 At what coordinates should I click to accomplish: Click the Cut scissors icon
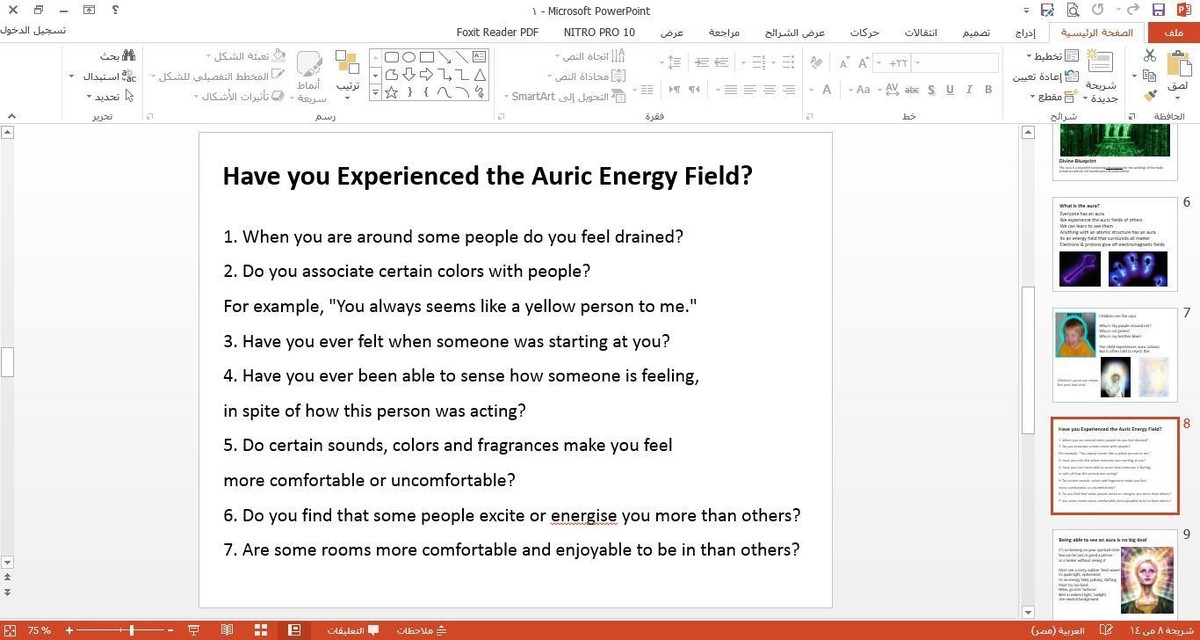point(1150,57)
